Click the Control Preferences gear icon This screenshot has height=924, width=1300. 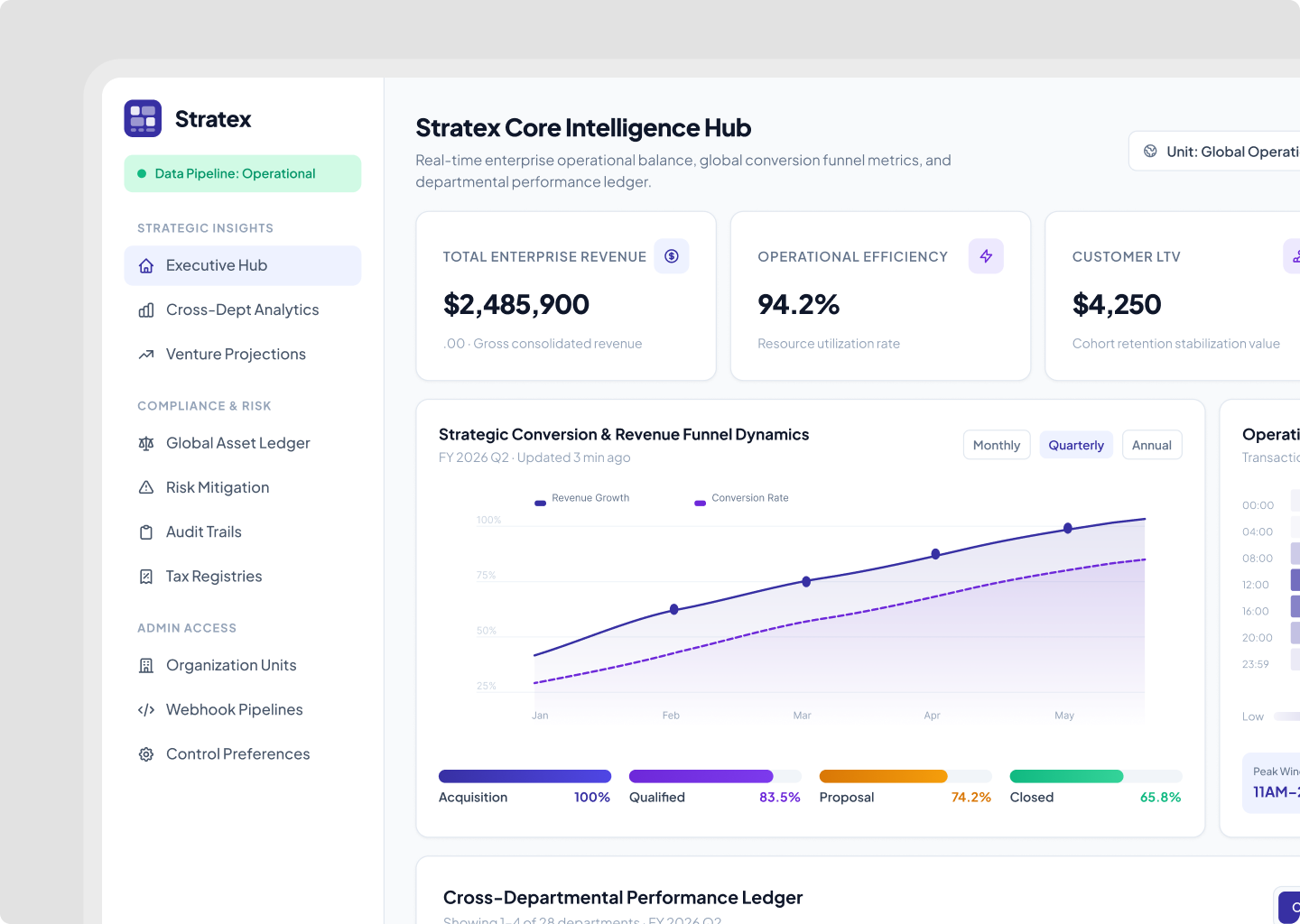click(x=146, y=754)
